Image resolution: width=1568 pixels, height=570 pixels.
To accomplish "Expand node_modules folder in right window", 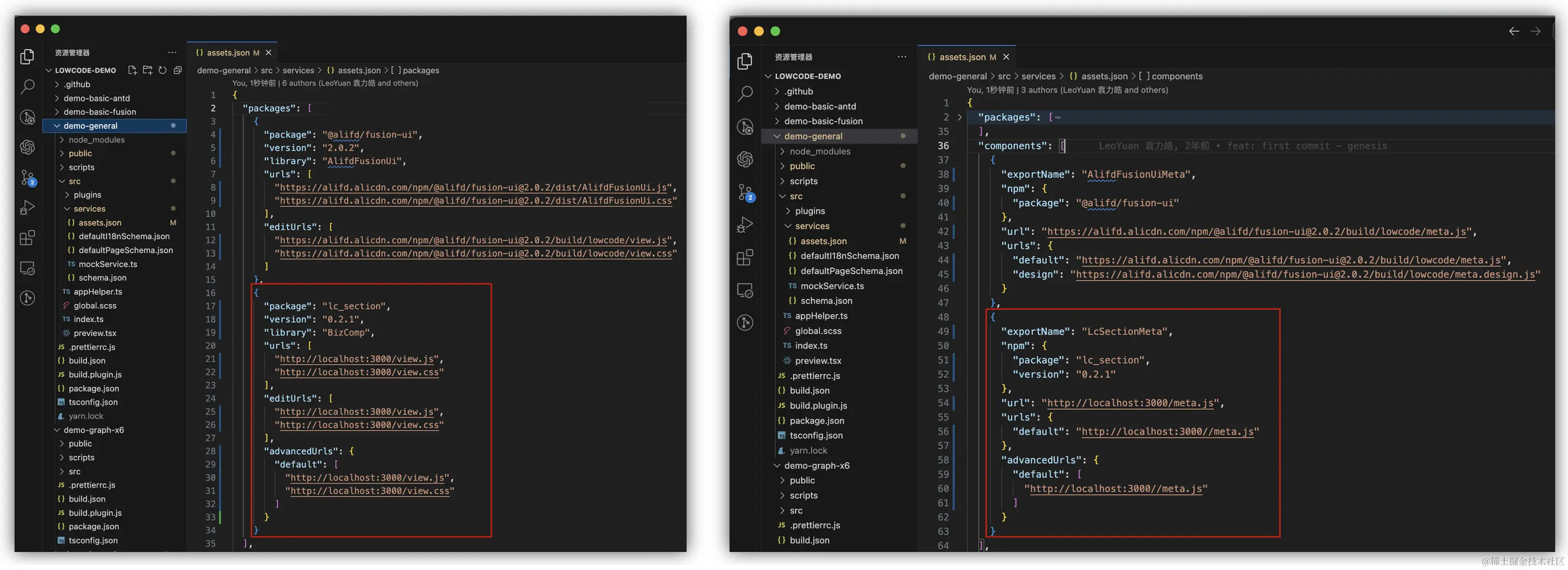I will click(x=820, y=151).
